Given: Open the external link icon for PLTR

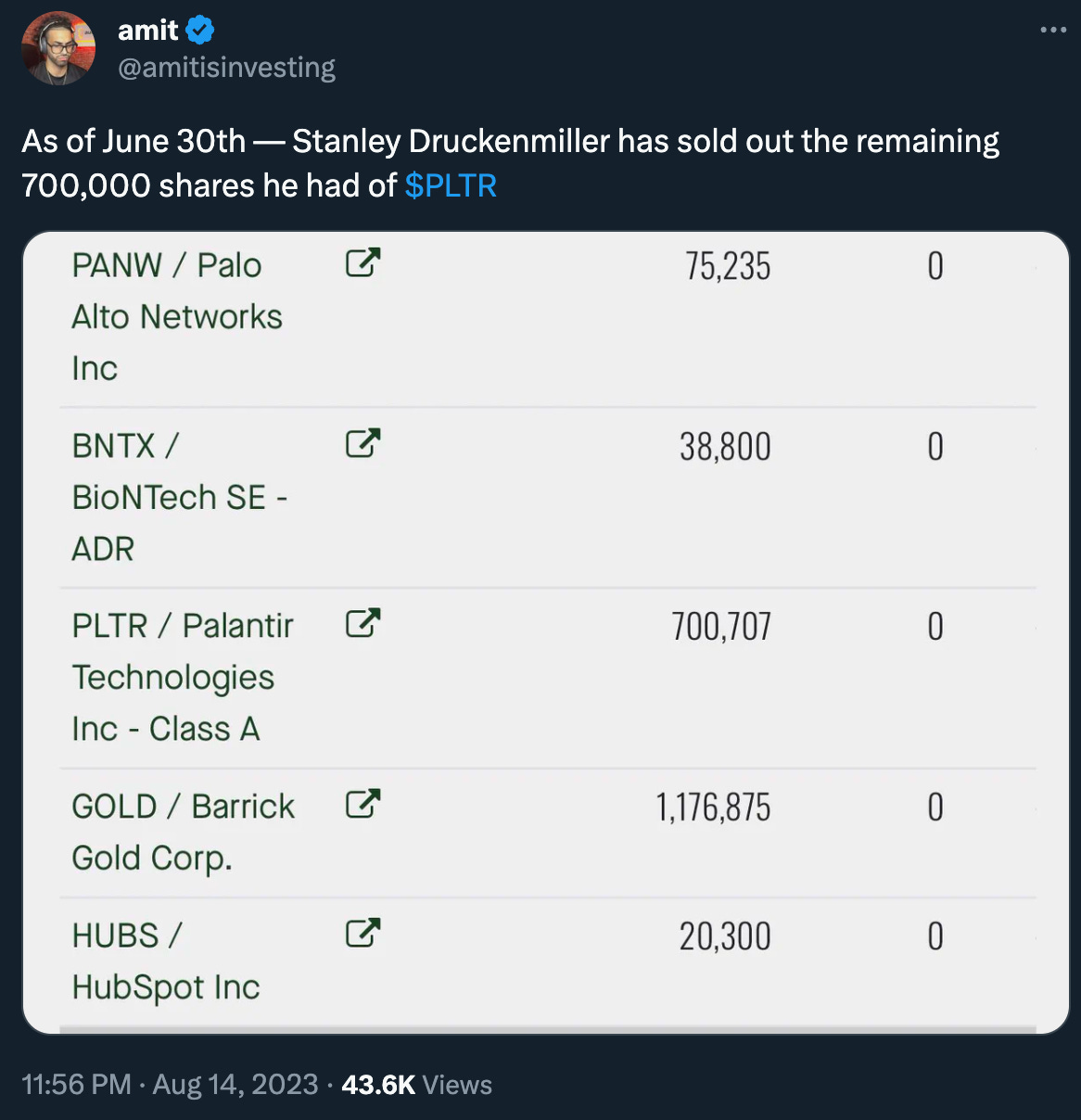Looking at the screenshot, I should [x=362, y=623].
